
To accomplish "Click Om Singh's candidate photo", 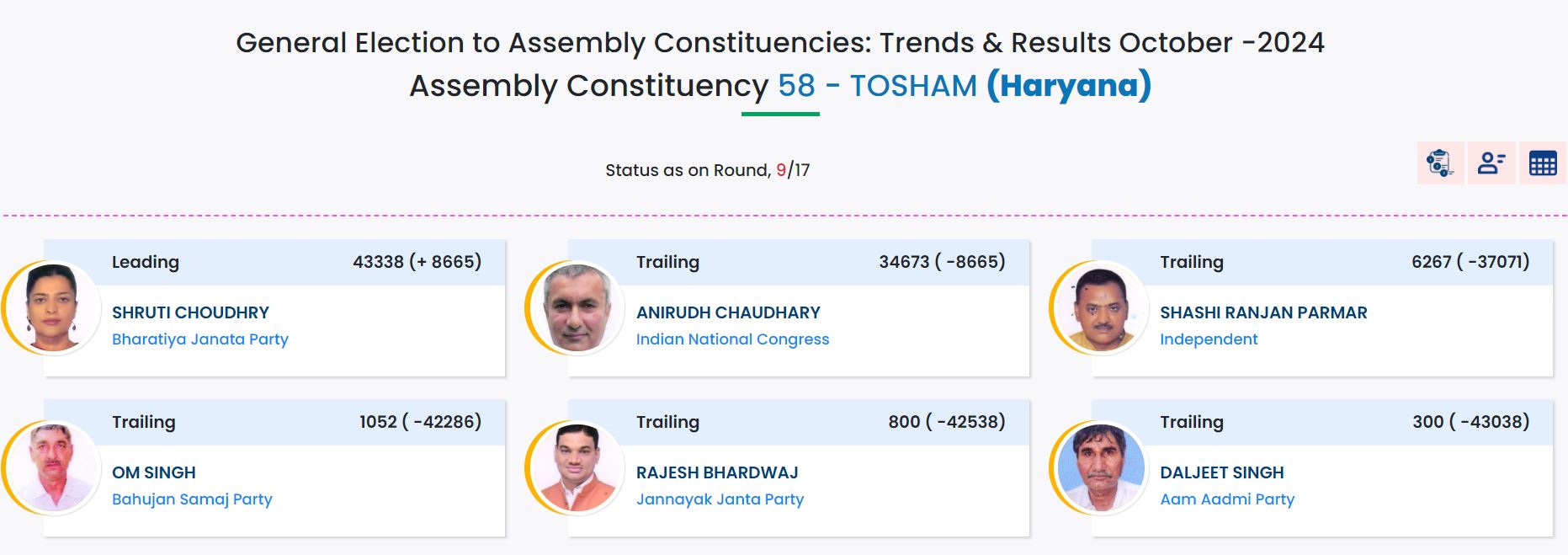I will [x=52, y=468].
